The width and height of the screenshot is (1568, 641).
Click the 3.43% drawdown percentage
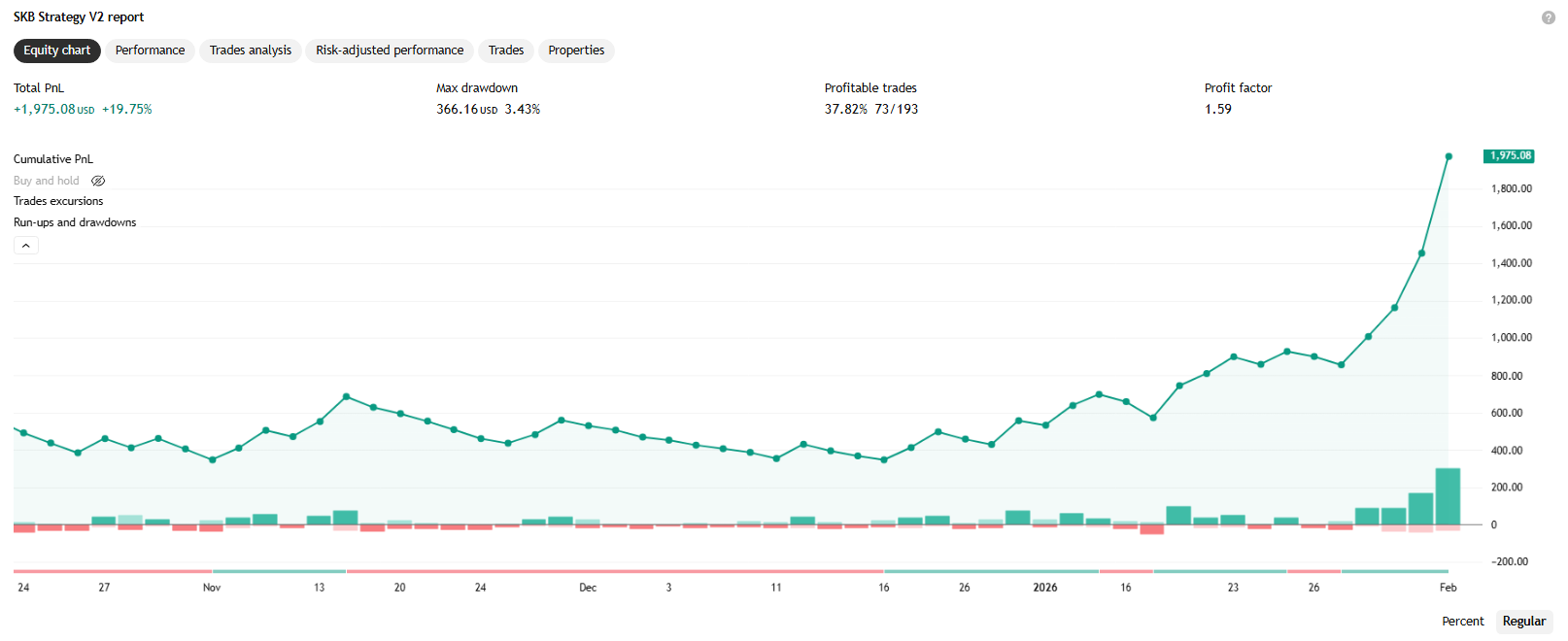coord(523,110)
